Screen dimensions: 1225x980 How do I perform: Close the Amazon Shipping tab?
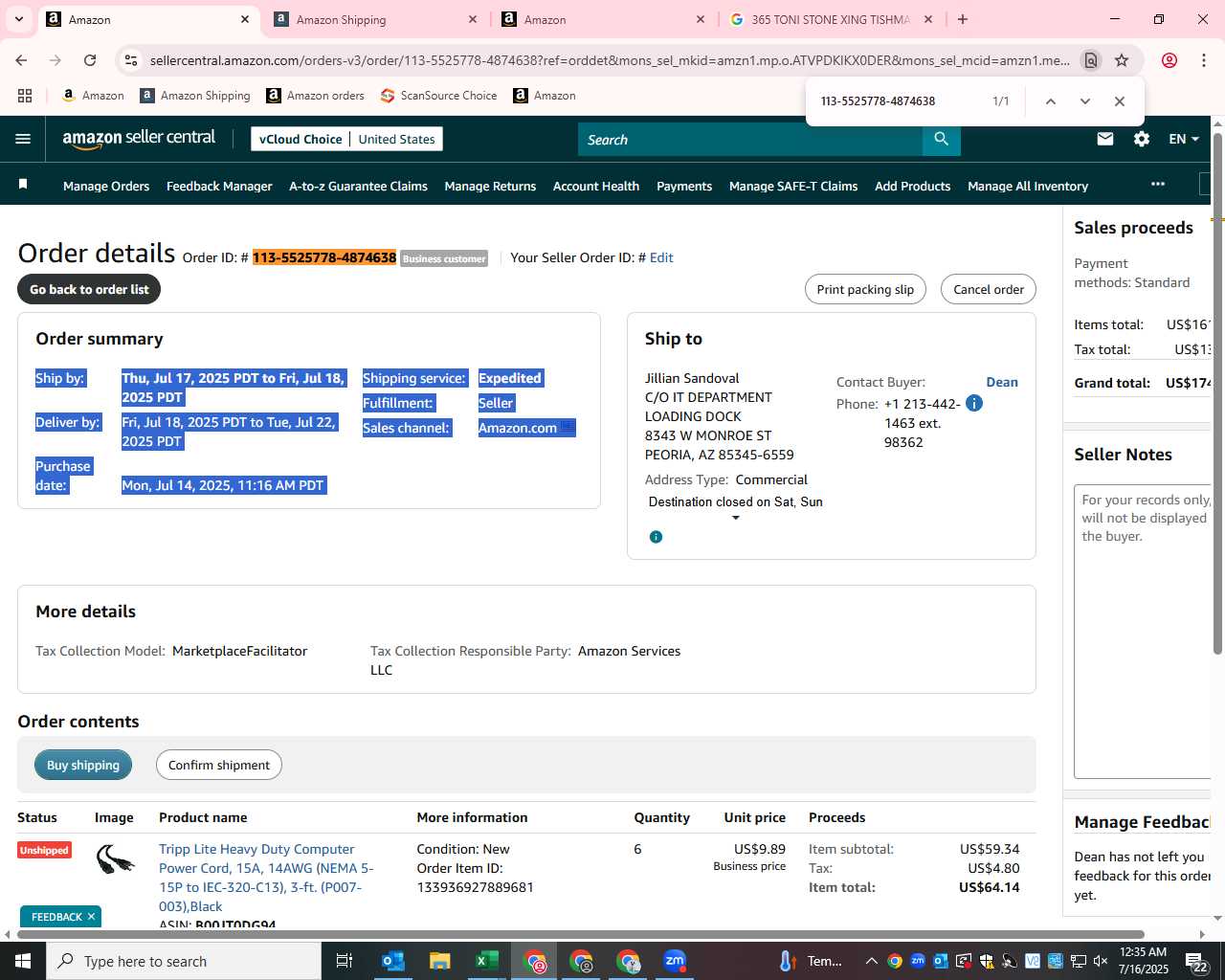473,19
